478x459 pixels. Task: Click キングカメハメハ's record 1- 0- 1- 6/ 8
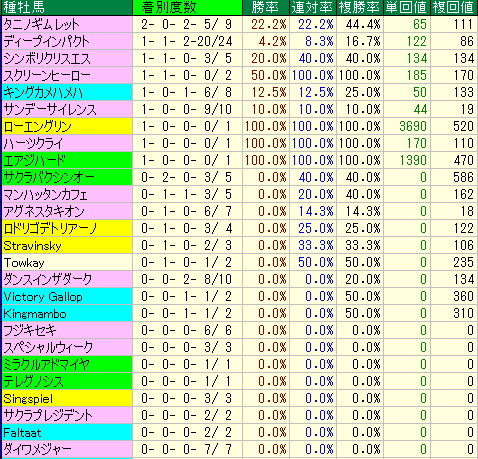tap(187, 92)
